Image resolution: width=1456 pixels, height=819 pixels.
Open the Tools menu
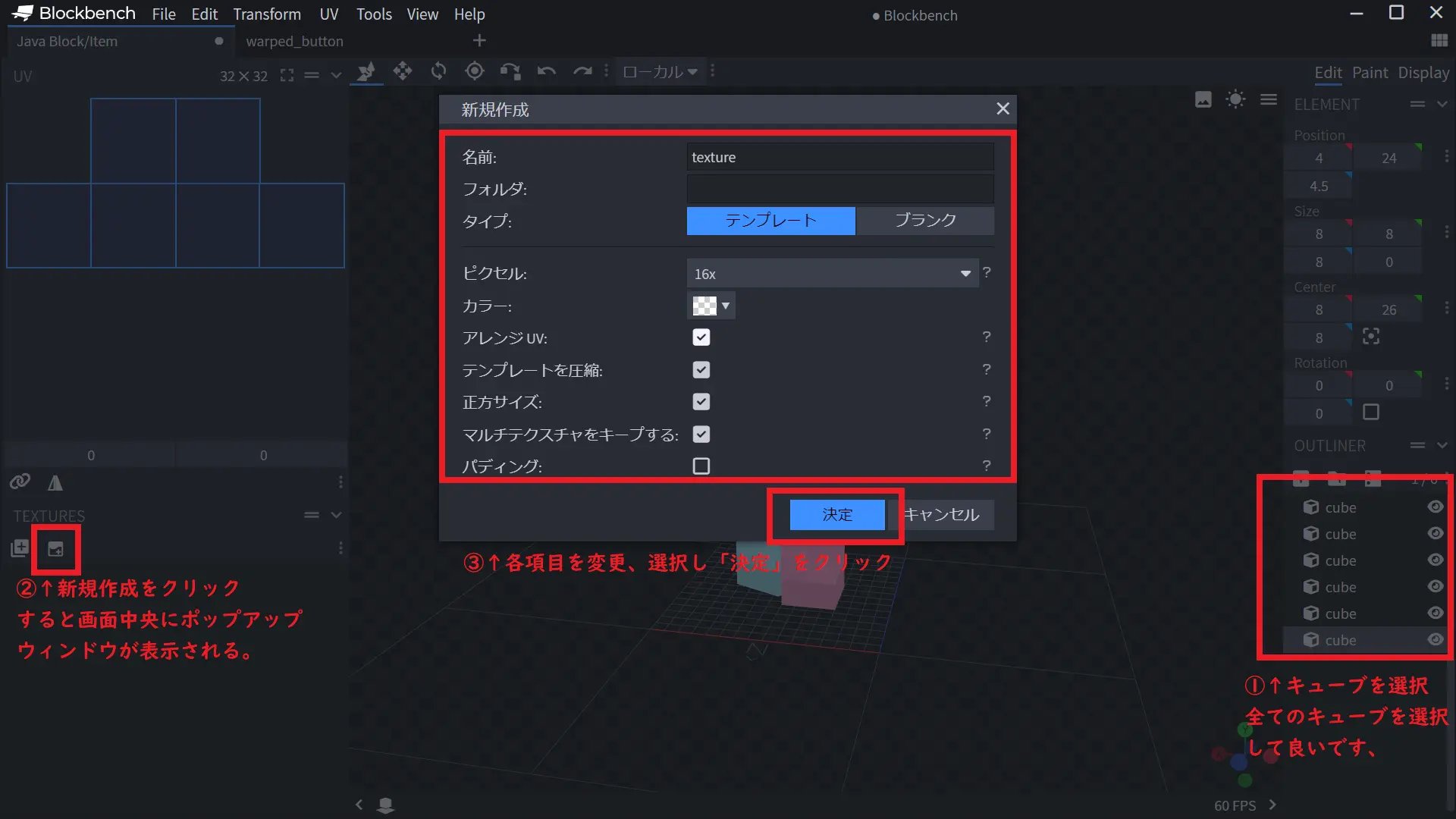374,14
